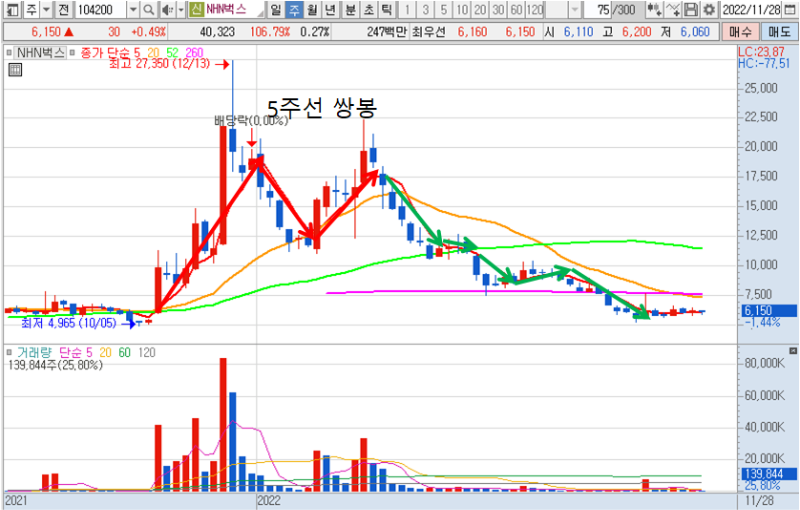
Task: Click the LC:23,87 indicator text
Action: [761, 52]
